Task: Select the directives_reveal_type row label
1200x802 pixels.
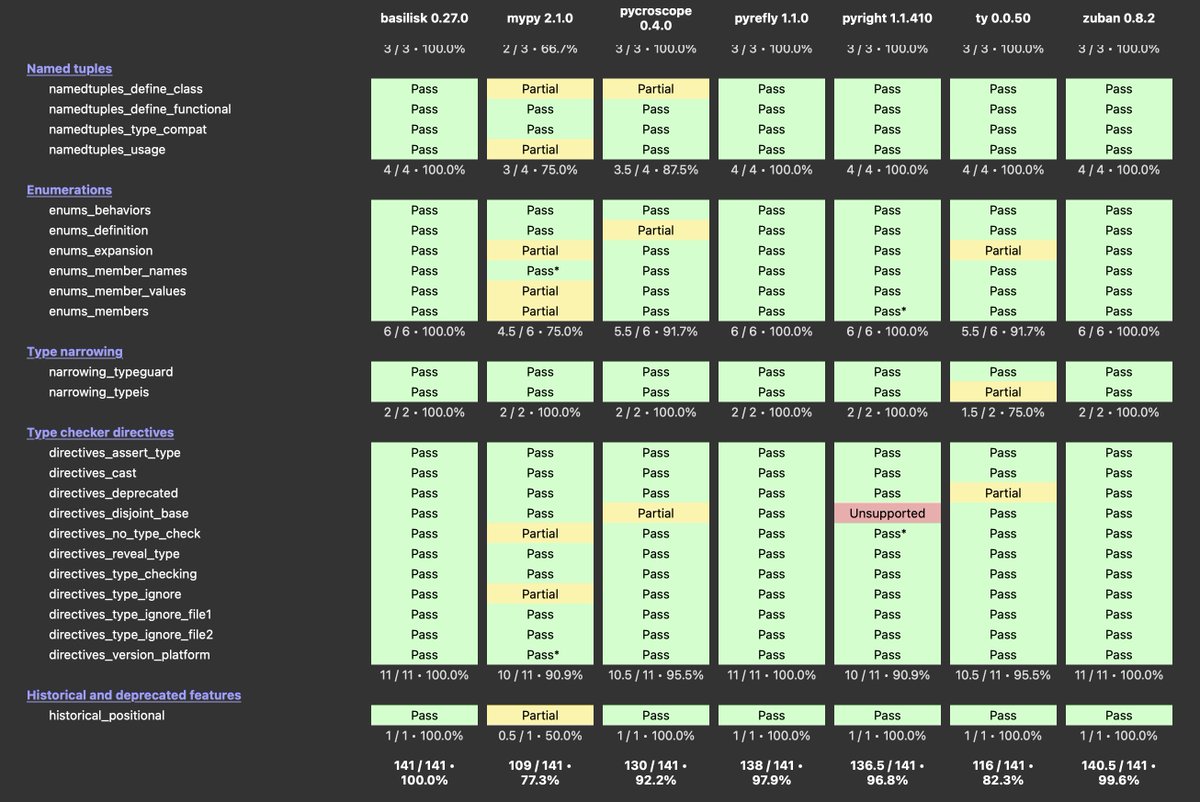Action: (x=114, y=554)
